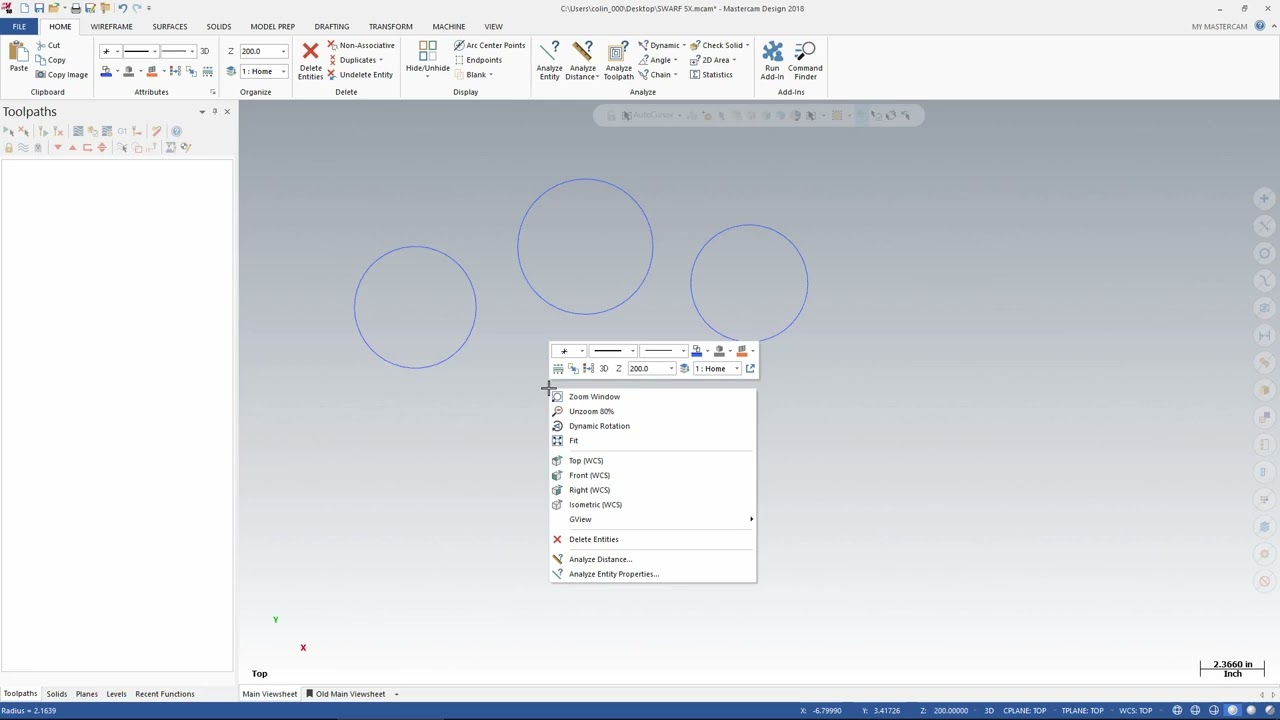This screenshot has height=720, width=1280.
Task: Click the mini toolbar wireframe color icon
Action: click(x=697, y=351)
